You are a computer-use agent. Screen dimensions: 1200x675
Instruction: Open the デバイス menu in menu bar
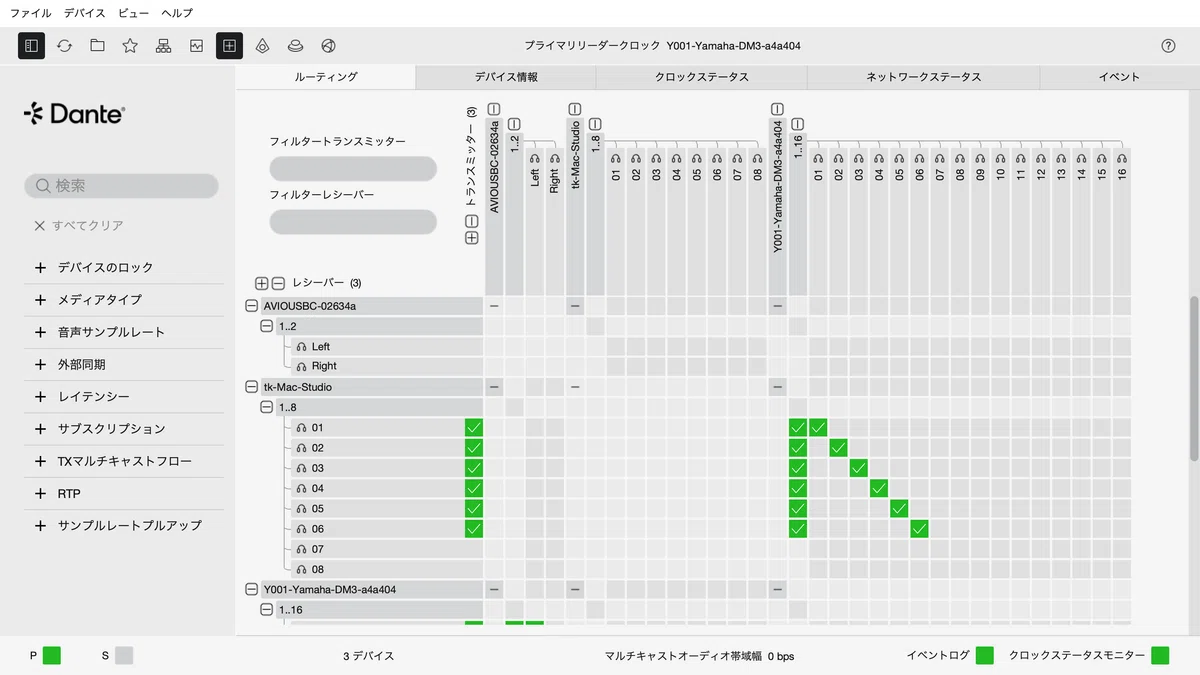pos(84,13)
